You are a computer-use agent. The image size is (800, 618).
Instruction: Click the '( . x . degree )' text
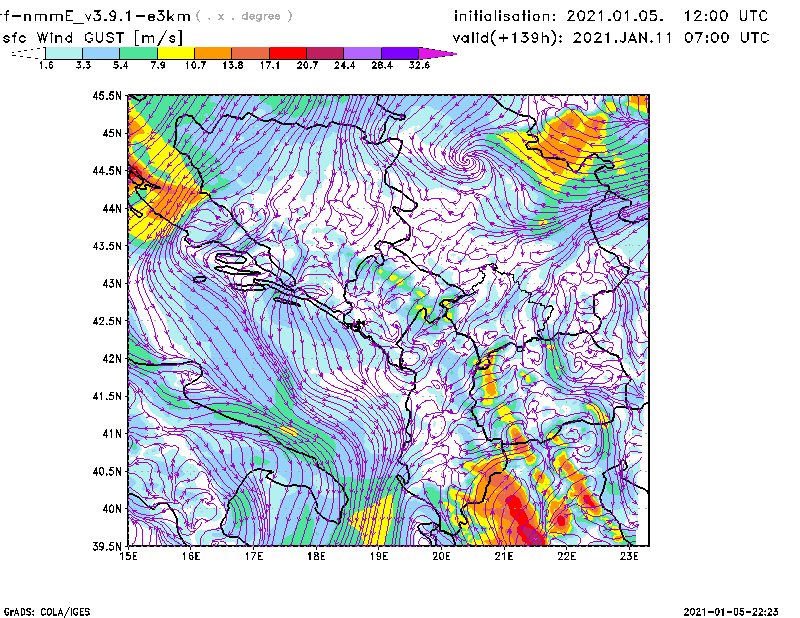[x=244, y=16]
